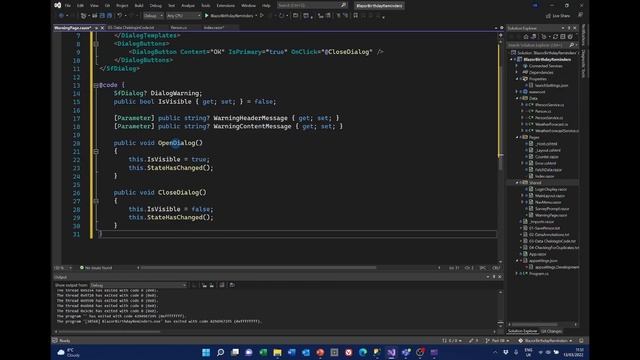
Task: Click Collapse All icon in Solution Explorer toolbar
Action: click(x=562, y=37)
